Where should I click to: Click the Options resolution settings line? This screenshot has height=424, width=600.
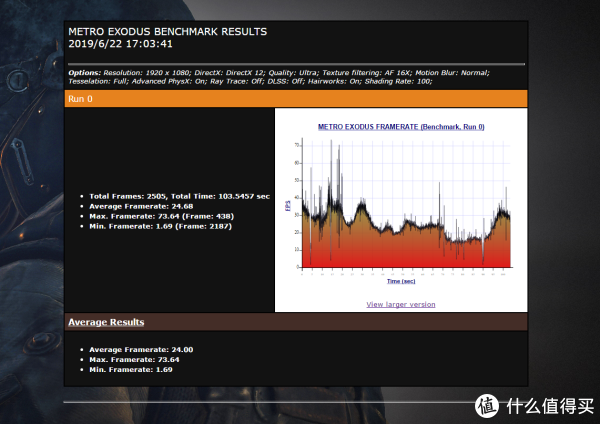point(279,73)
